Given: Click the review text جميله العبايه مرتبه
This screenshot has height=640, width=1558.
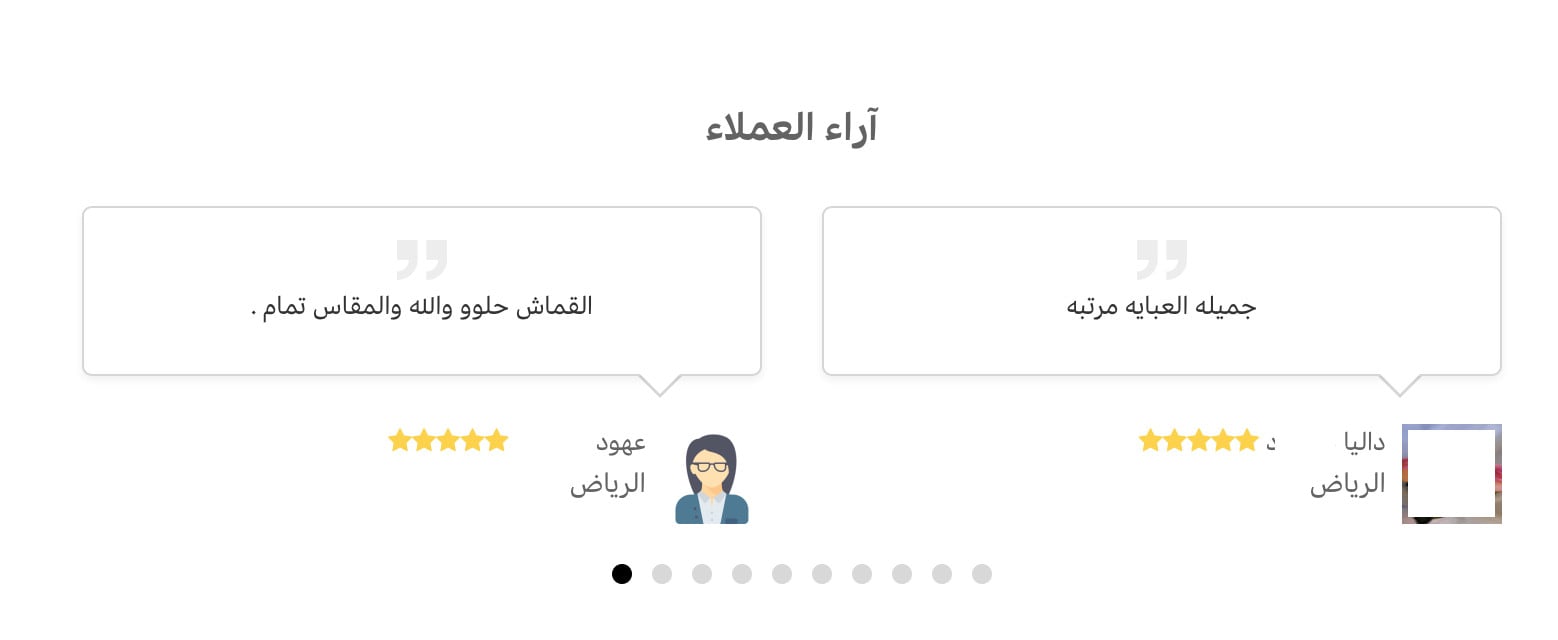Looking at the screenshot, I should pos(1162,306).
